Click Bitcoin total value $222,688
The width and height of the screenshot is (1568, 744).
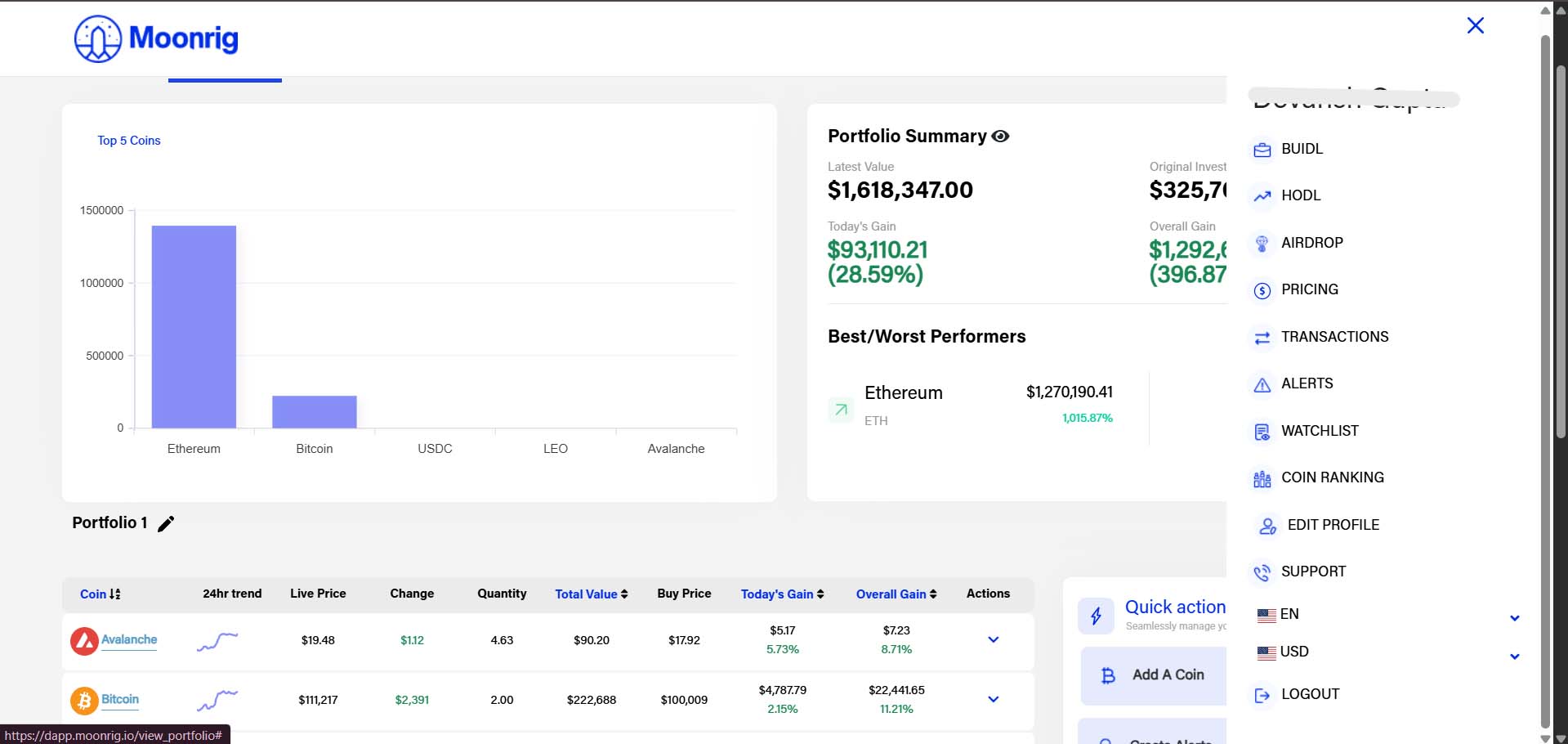pos(592,700)
